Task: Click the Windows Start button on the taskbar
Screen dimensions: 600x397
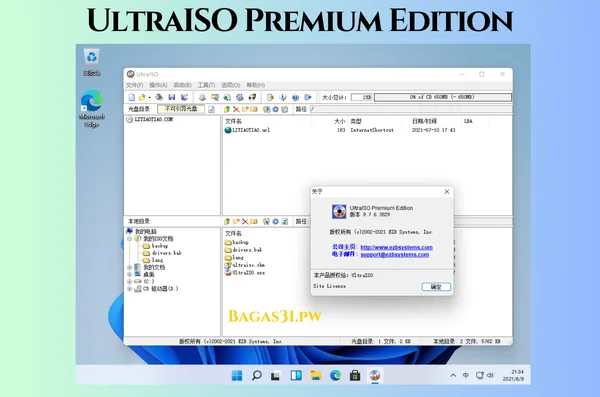Action: coord(237,376)
